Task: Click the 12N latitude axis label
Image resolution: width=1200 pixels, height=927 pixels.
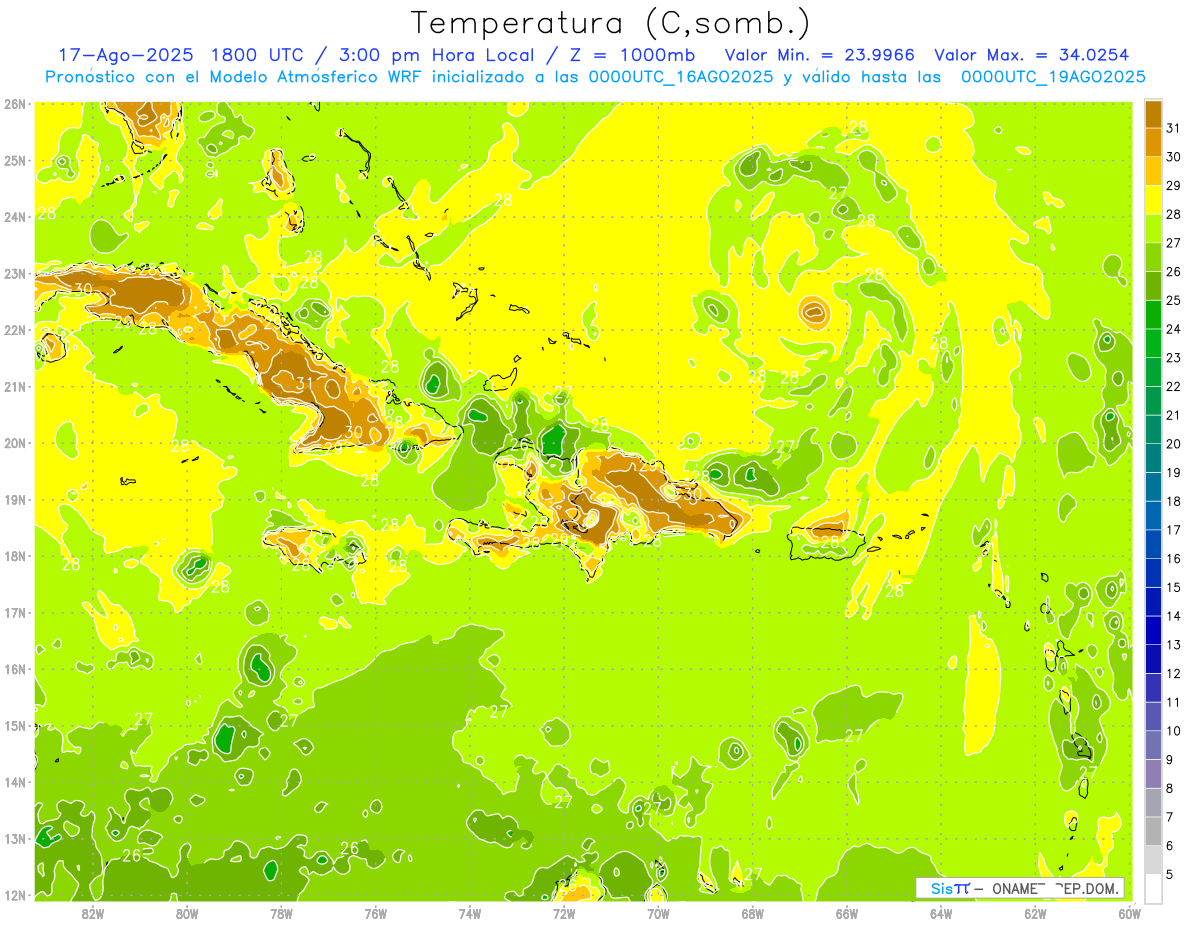Action: [15, 896]
